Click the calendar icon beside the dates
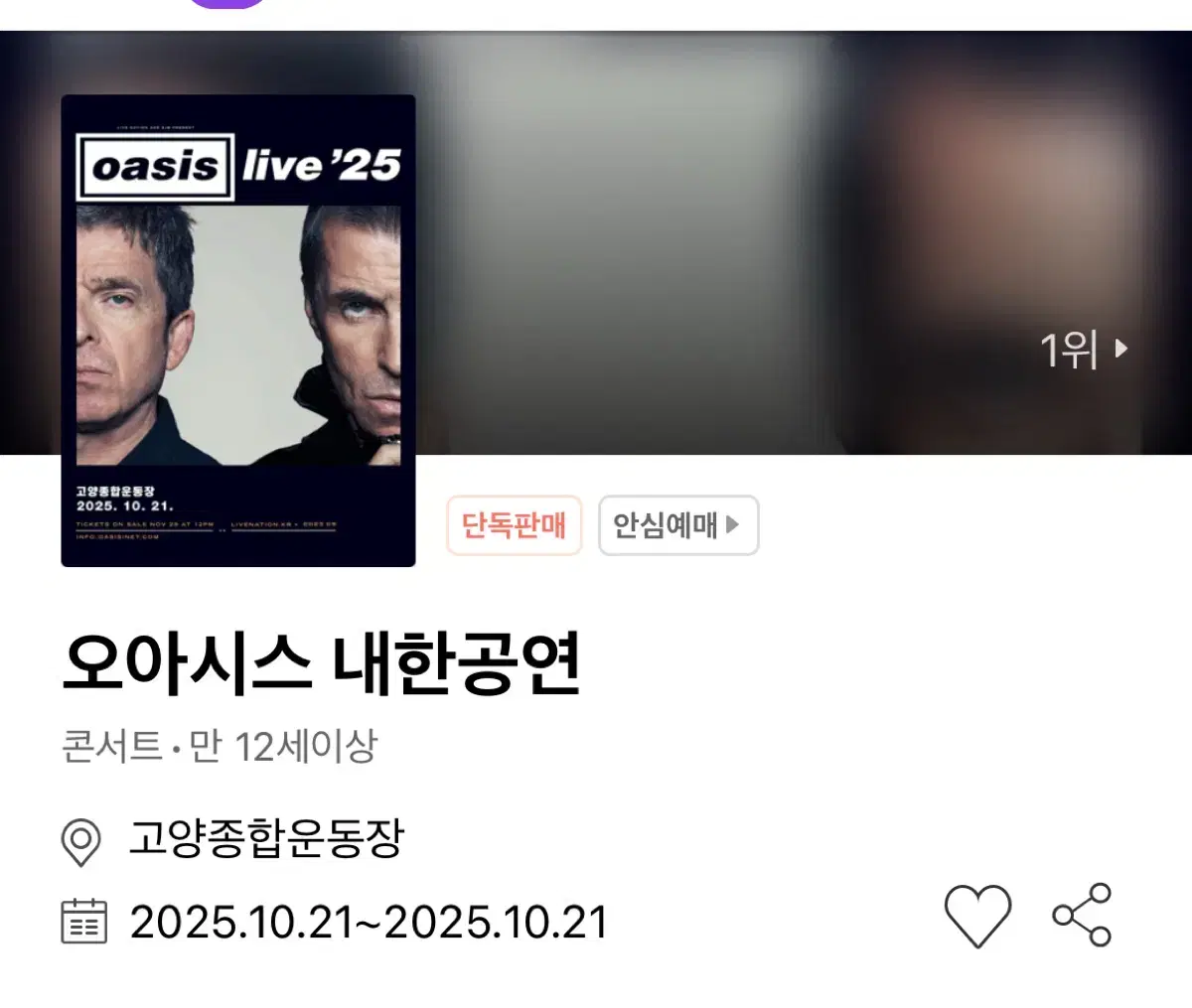This screenshot has height=1008, width=1192. point(84,921)
